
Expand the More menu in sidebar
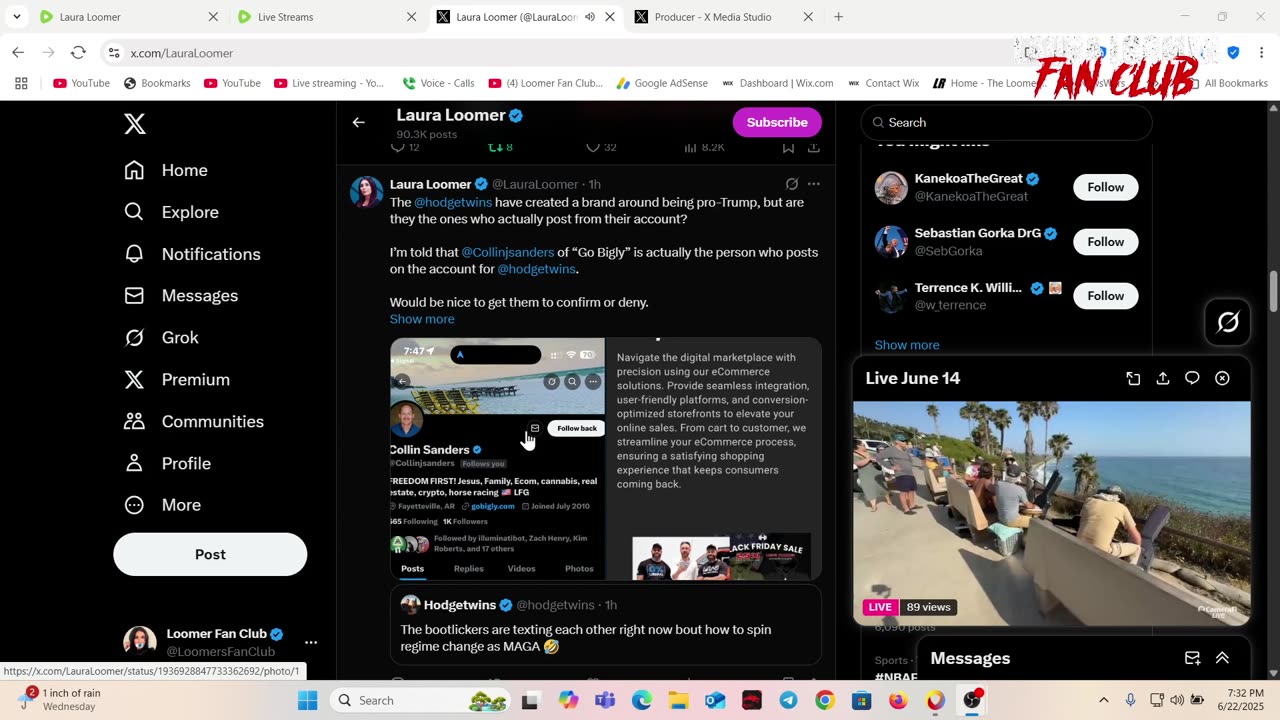click(x=162, y=505)
